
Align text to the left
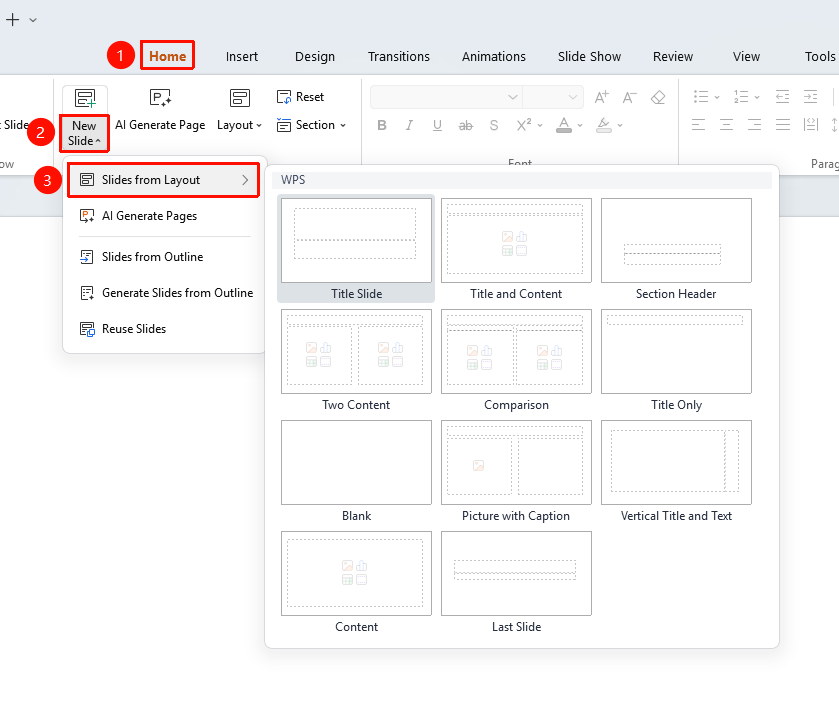(x=698, y=125)
